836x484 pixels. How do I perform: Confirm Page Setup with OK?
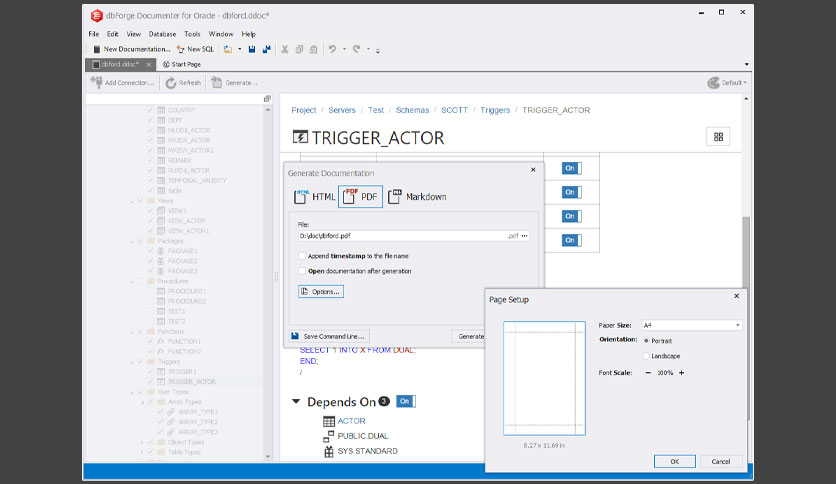point(674,462)
